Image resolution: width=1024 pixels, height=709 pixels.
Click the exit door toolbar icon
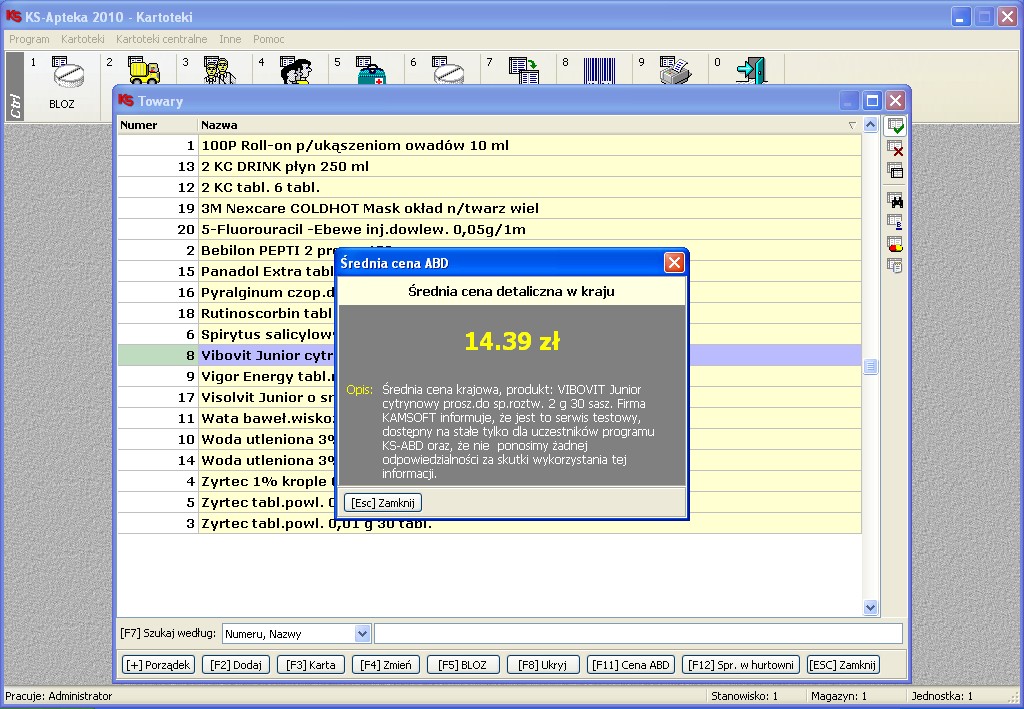click(x=750, y=72)
